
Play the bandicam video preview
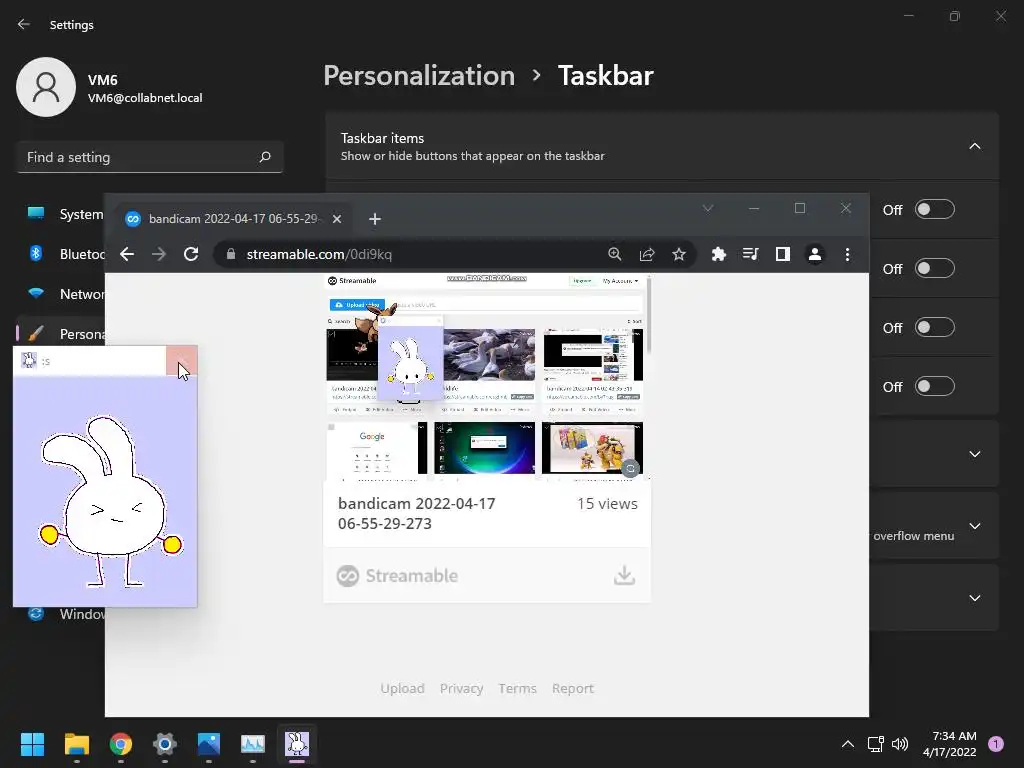point(487,377)
